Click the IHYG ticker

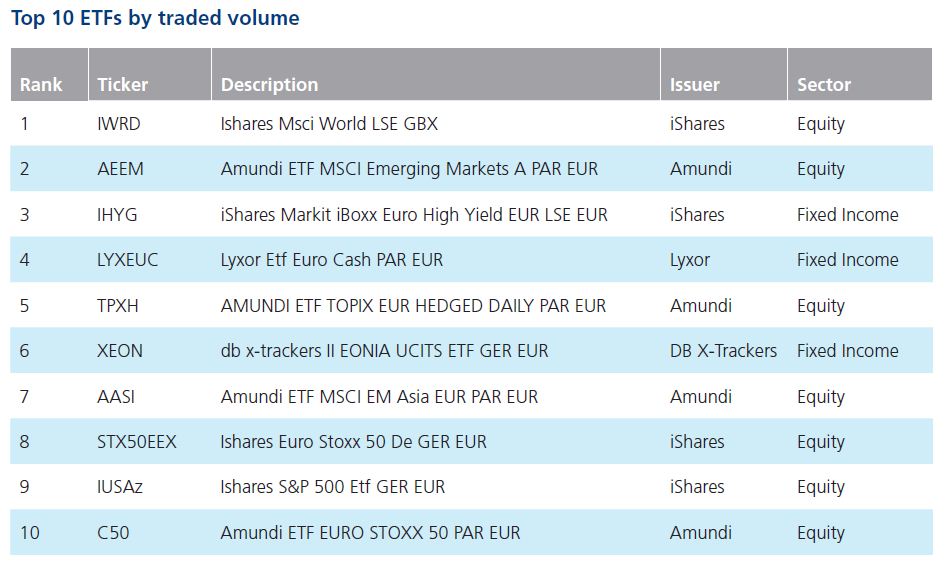[117, 215]
